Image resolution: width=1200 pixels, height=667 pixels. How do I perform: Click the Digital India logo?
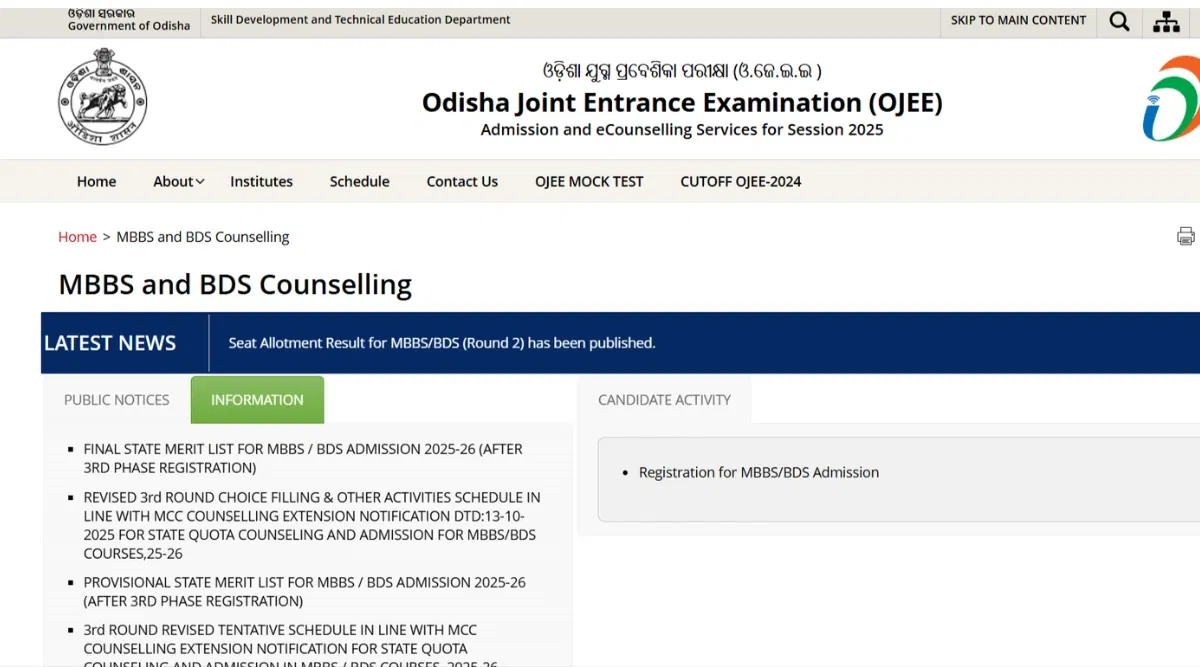[1172, 99]
